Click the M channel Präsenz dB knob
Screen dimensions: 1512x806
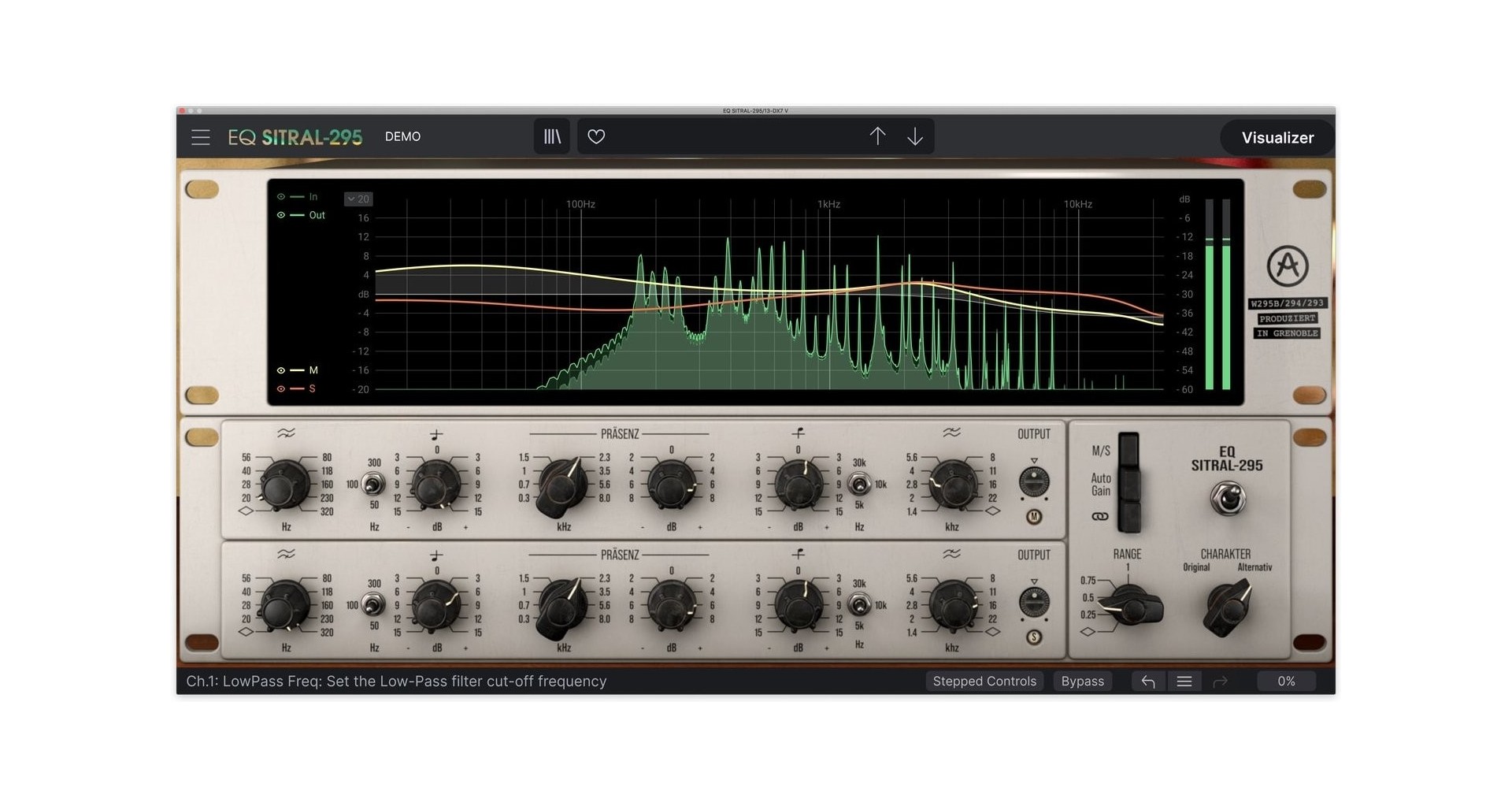pos(671,485)
